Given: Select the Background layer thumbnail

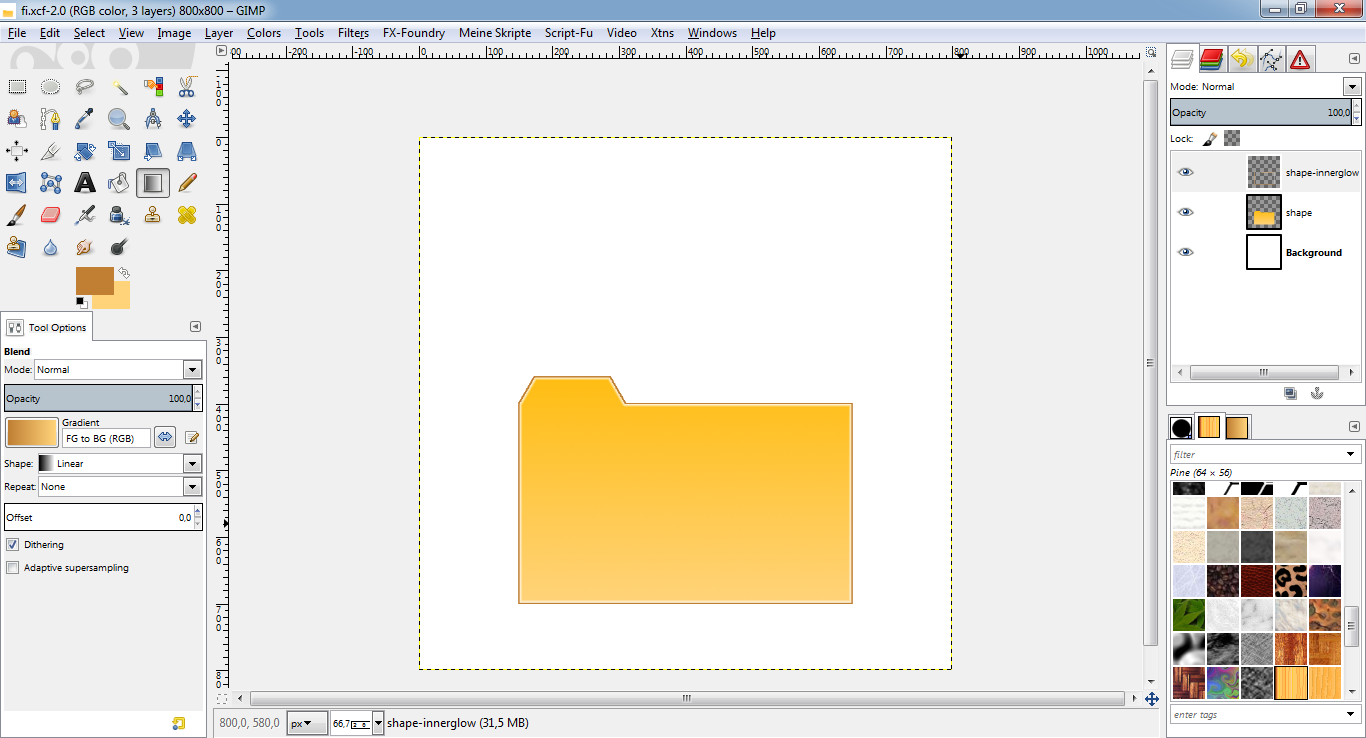Looking at the screenshot, I should click(x=1263, y=252).
